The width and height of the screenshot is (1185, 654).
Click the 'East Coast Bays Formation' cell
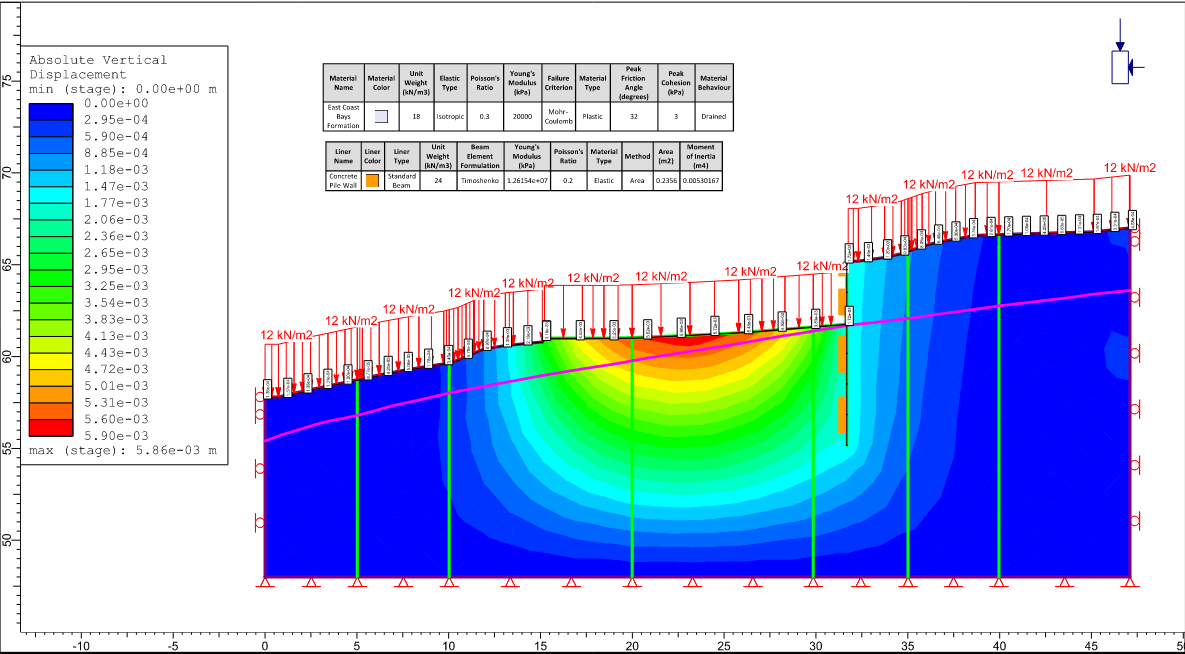343,116
